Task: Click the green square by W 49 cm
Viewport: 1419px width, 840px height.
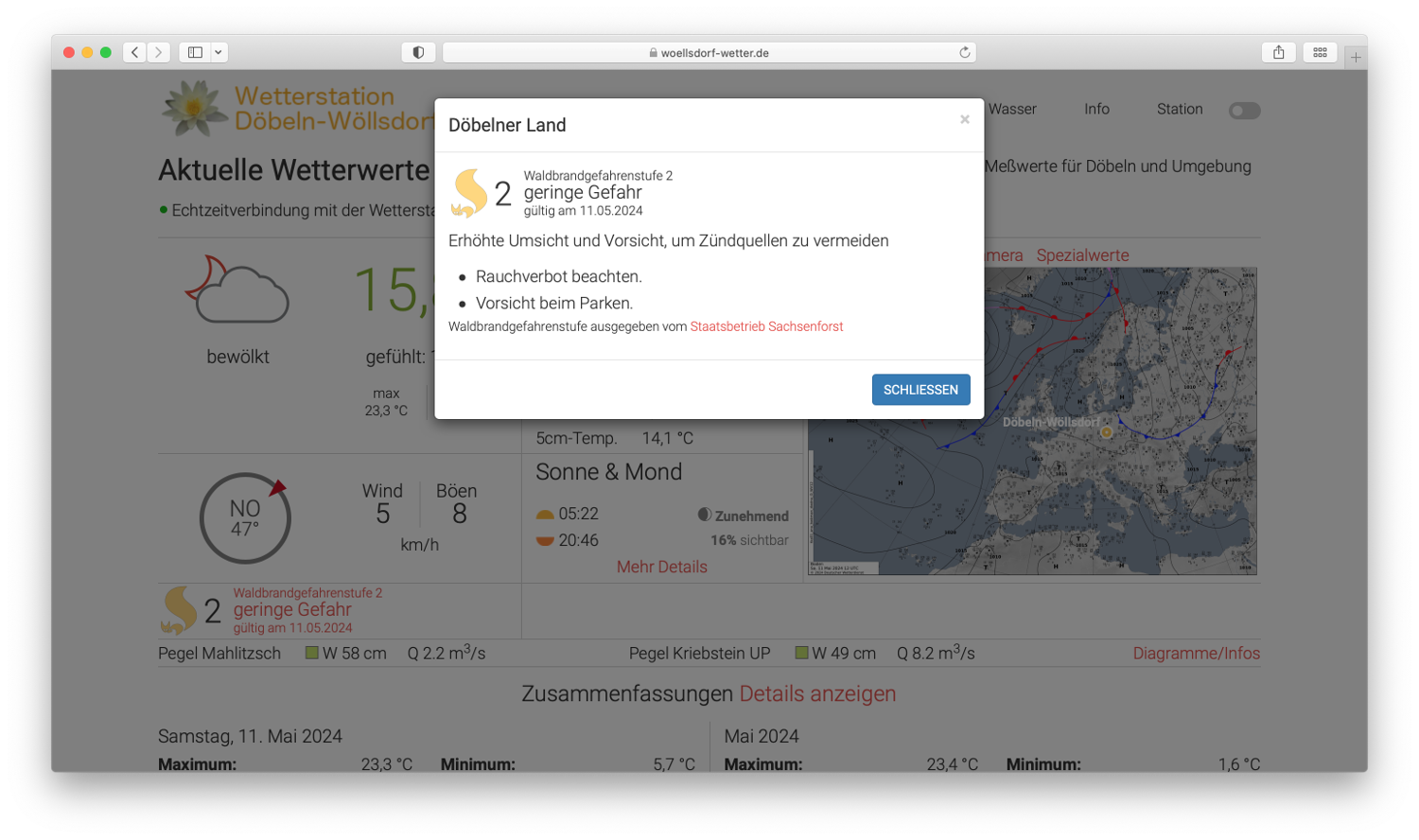Action: (x=801, y=653)
